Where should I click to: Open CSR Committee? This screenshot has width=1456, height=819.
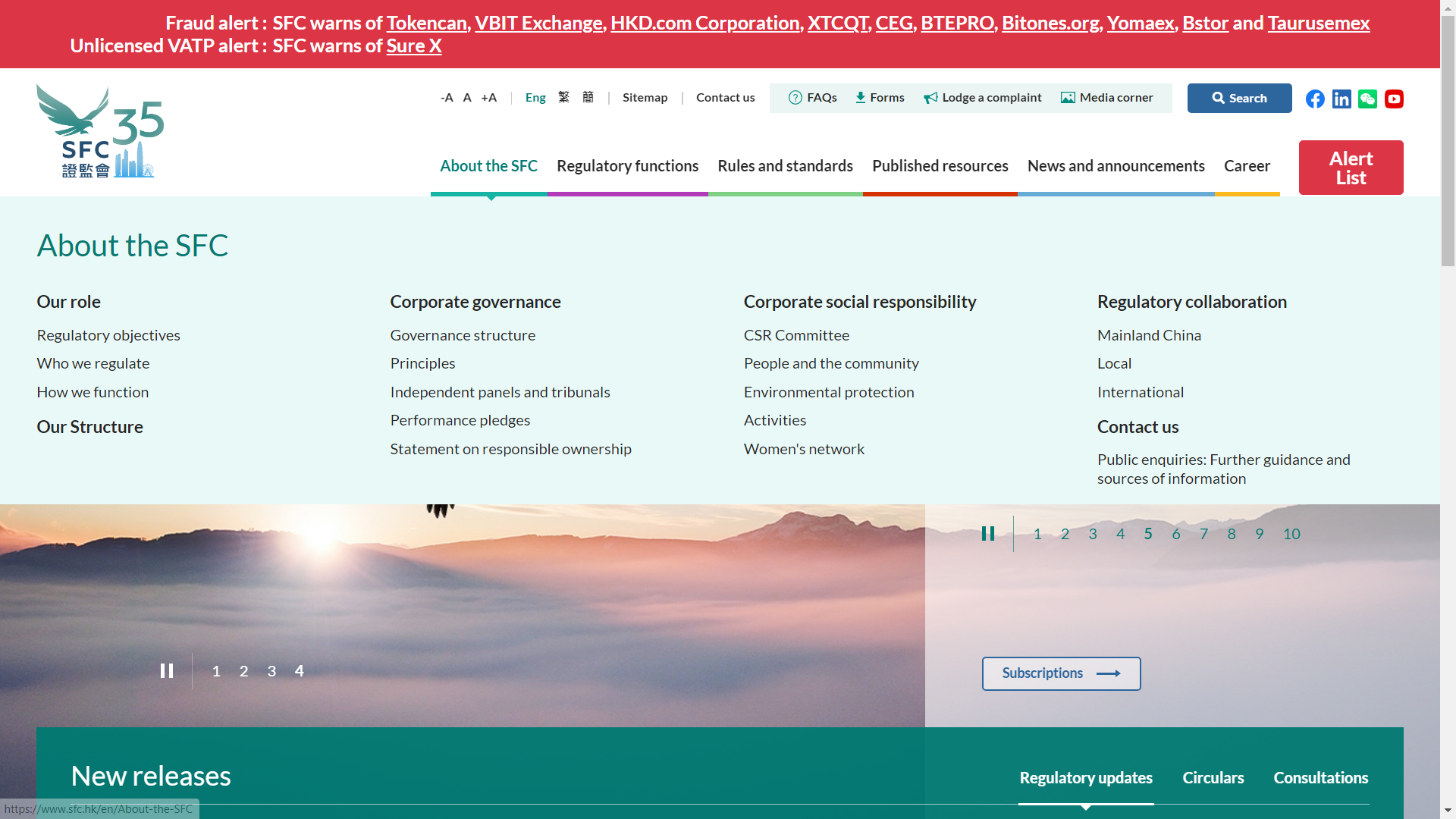(x=796, y=335)
